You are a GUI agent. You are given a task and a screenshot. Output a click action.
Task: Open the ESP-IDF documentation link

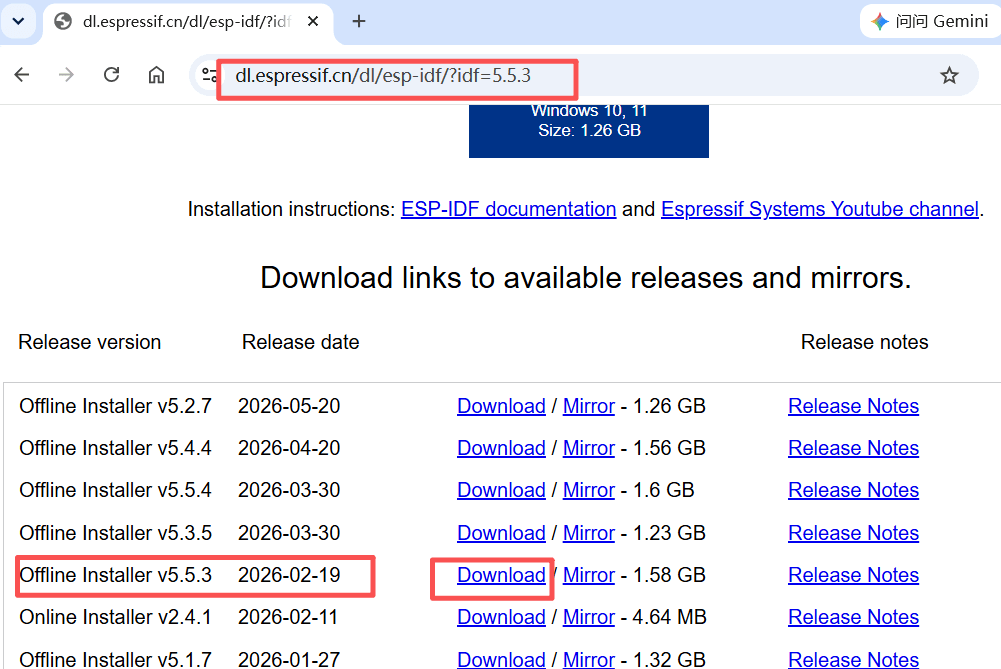tap(508, 209)
